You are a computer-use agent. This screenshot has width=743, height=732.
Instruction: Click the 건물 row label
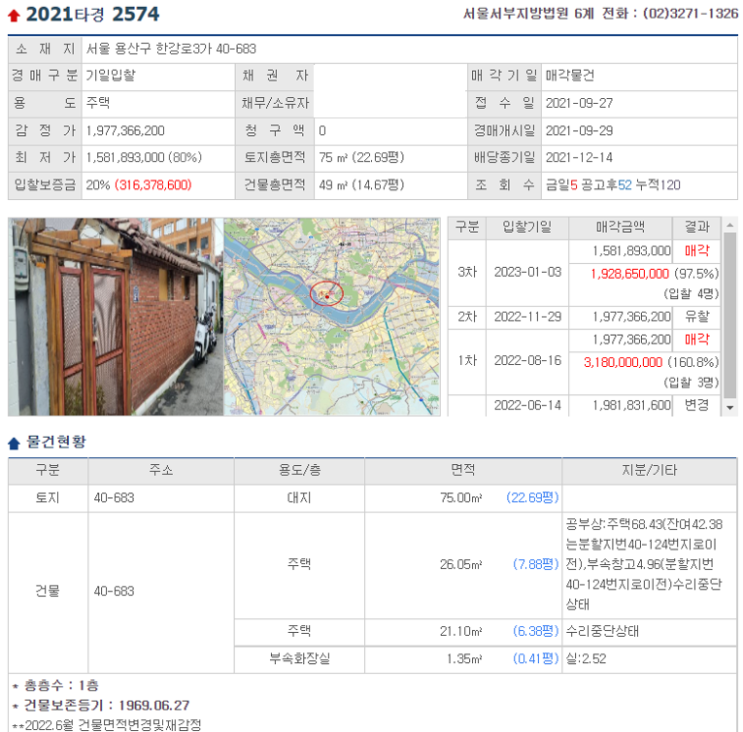[x=47, y=591]
